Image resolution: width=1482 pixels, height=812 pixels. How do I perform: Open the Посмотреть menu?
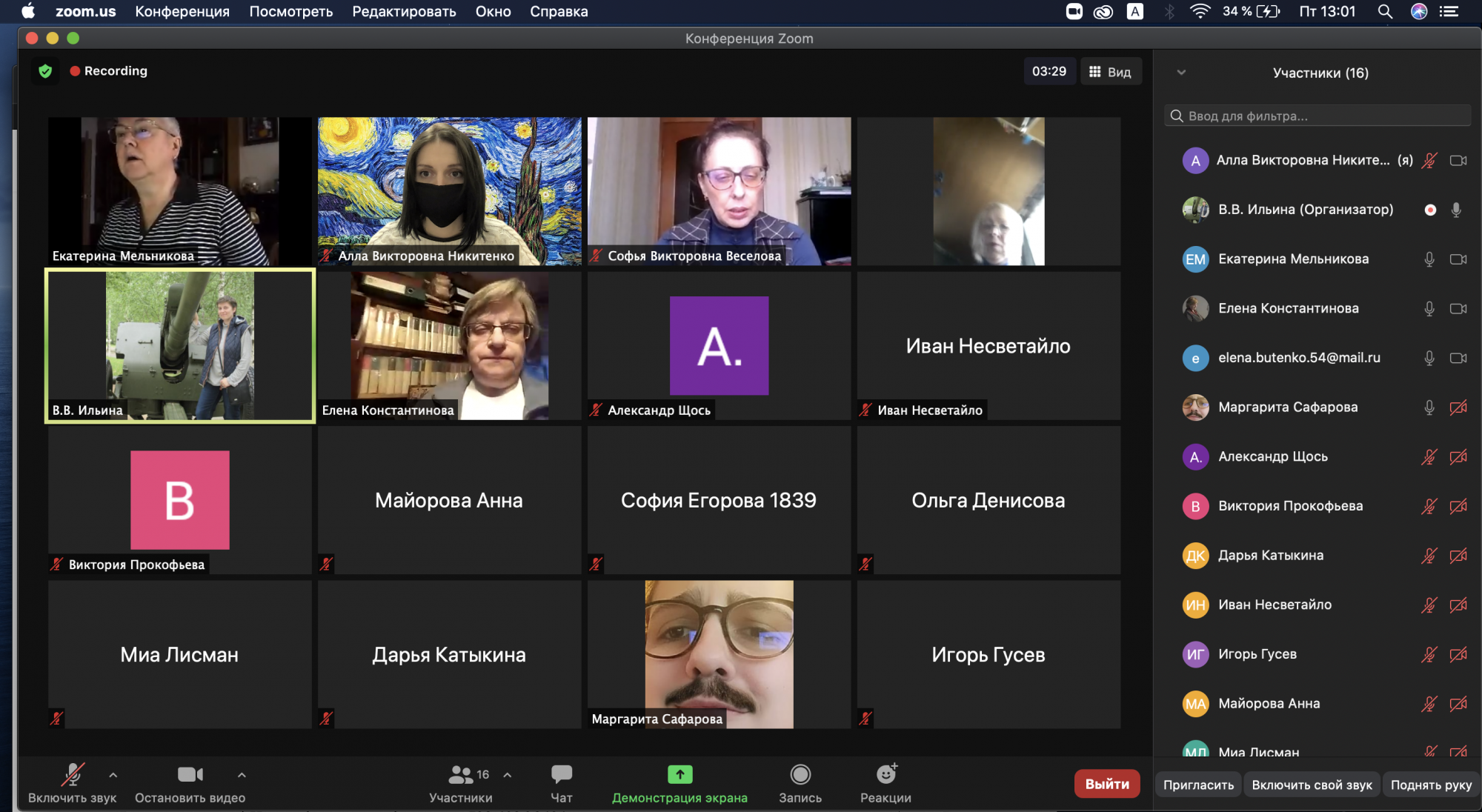pyautogui.click(x=291, y=11)
